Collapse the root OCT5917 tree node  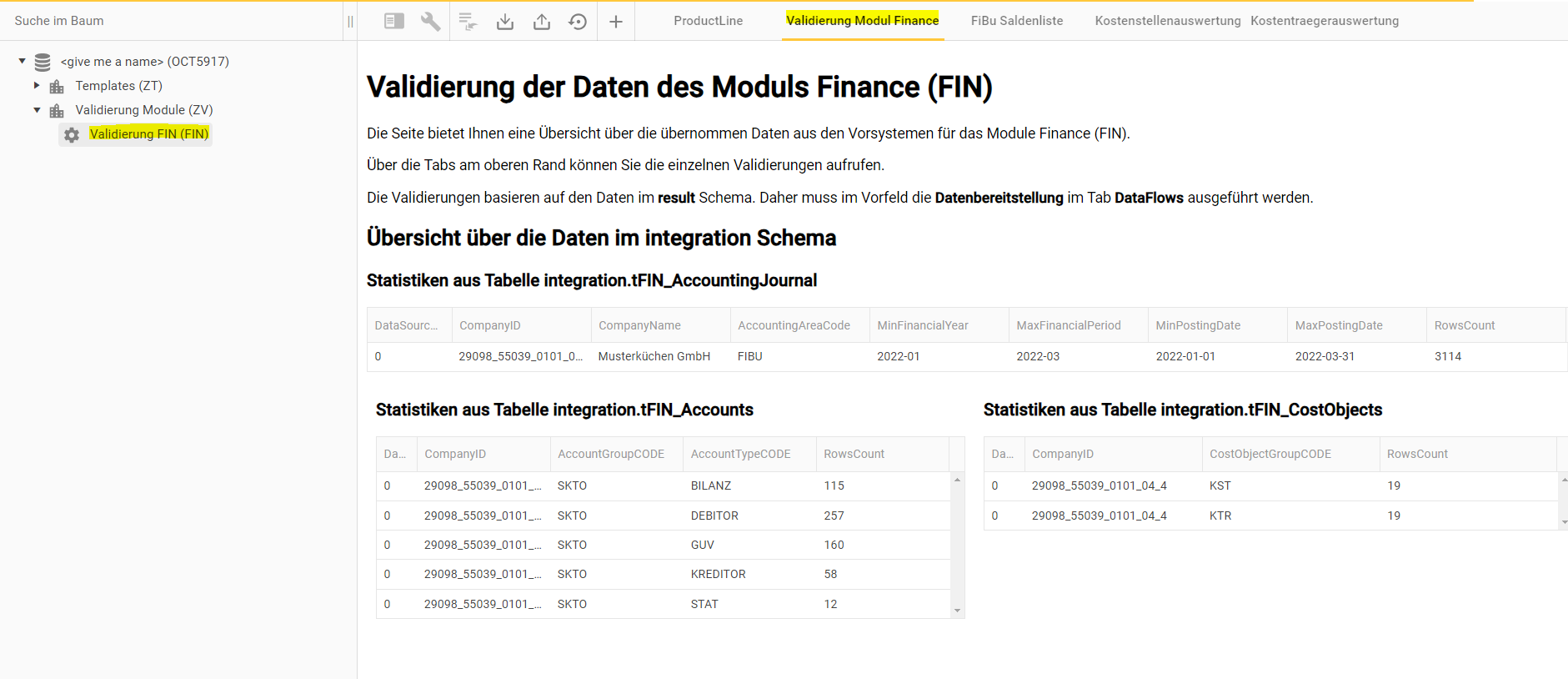coord(23,61)
